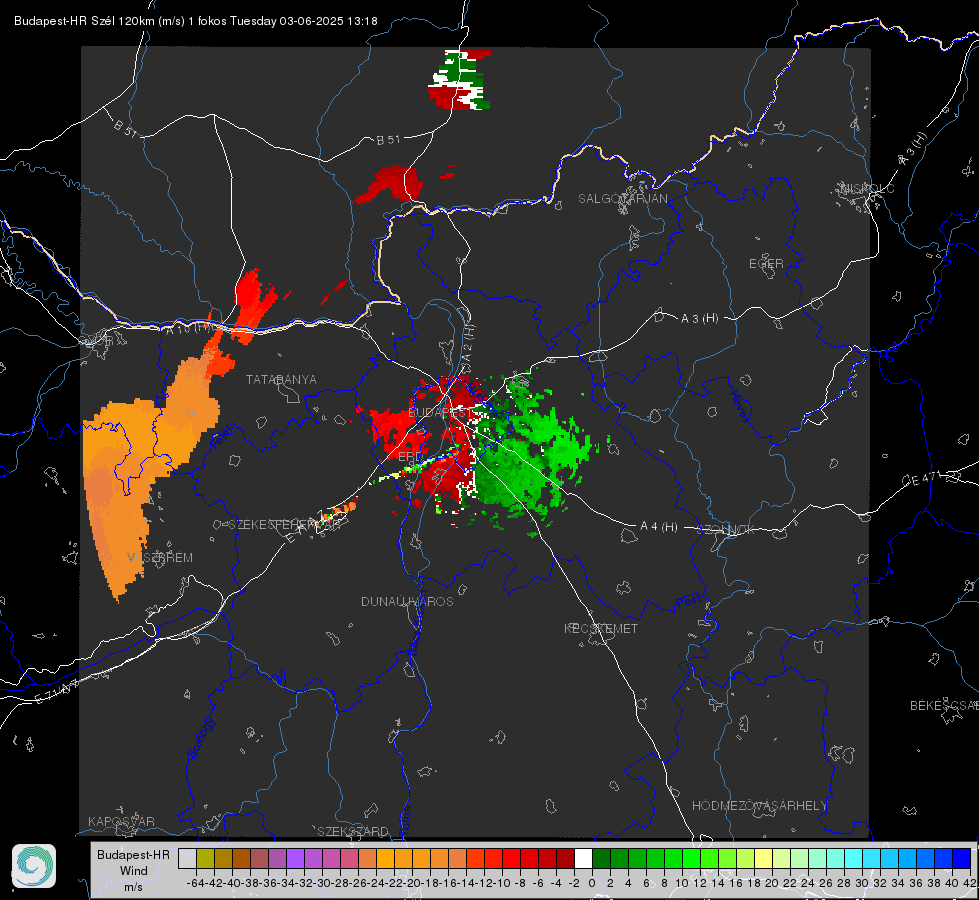
Task: Click the VESZPREM city label
Action: [x=160, y=558]
